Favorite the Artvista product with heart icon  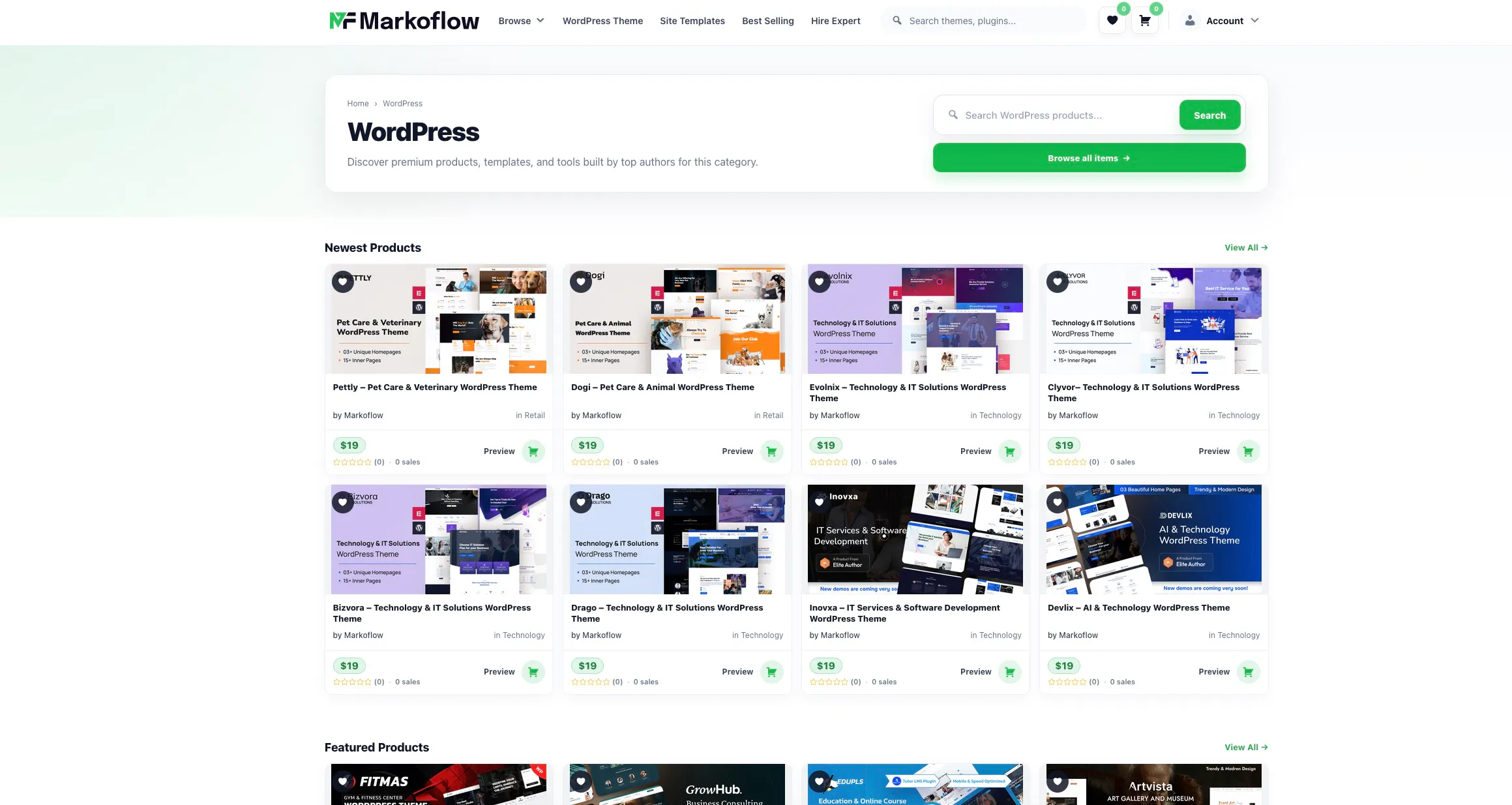tap(1058, 781)
